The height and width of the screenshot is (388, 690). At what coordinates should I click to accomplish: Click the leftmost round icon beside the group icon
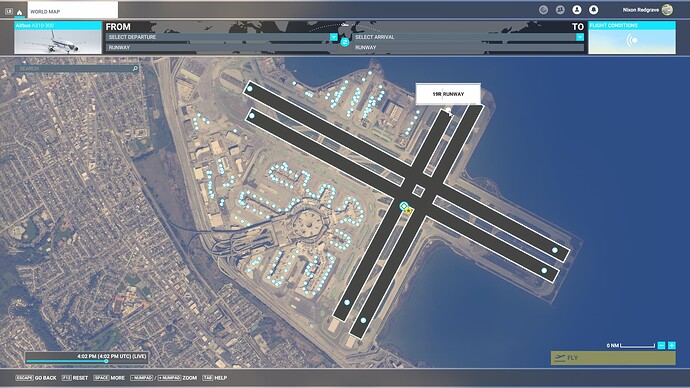pos(543,10)
